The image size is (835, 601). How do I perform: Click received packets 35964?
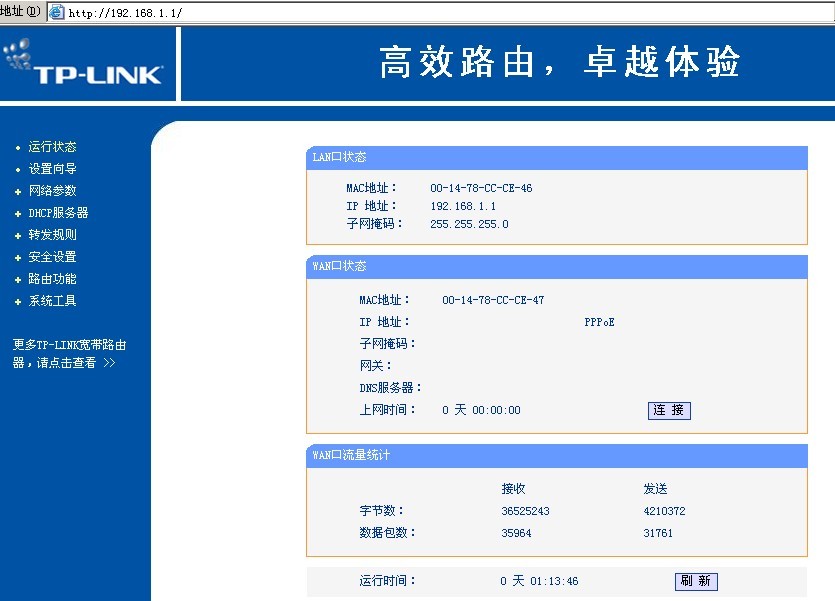[516, 533]
